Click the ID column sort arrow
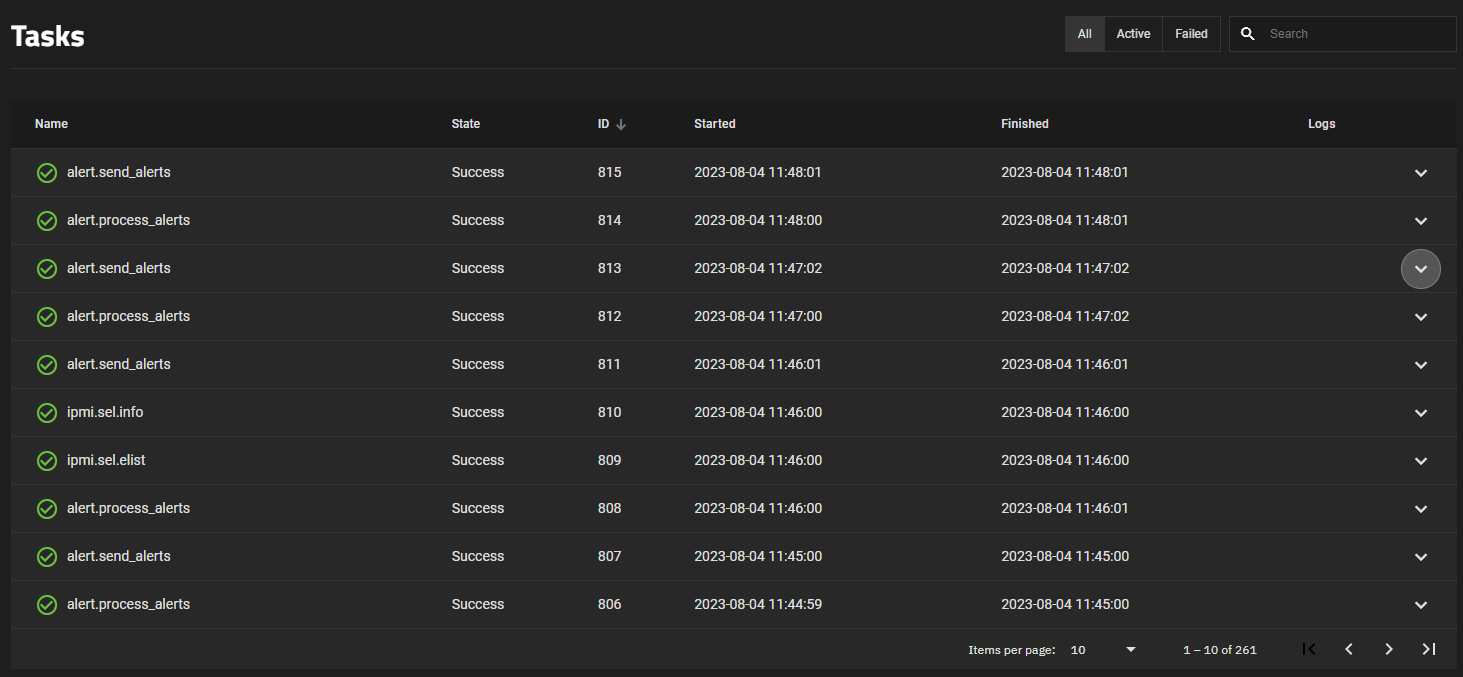Screen dimensions: 1463x677 click(x=621, y=124)
